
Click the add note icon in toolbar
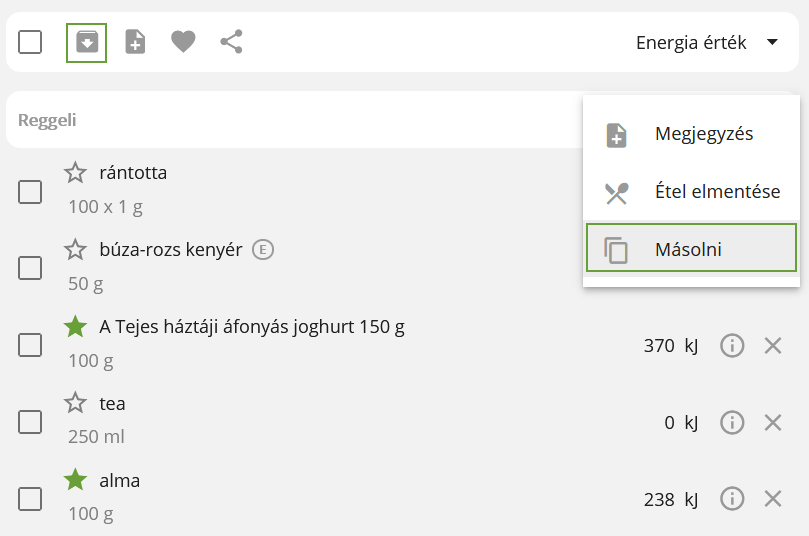135,42
